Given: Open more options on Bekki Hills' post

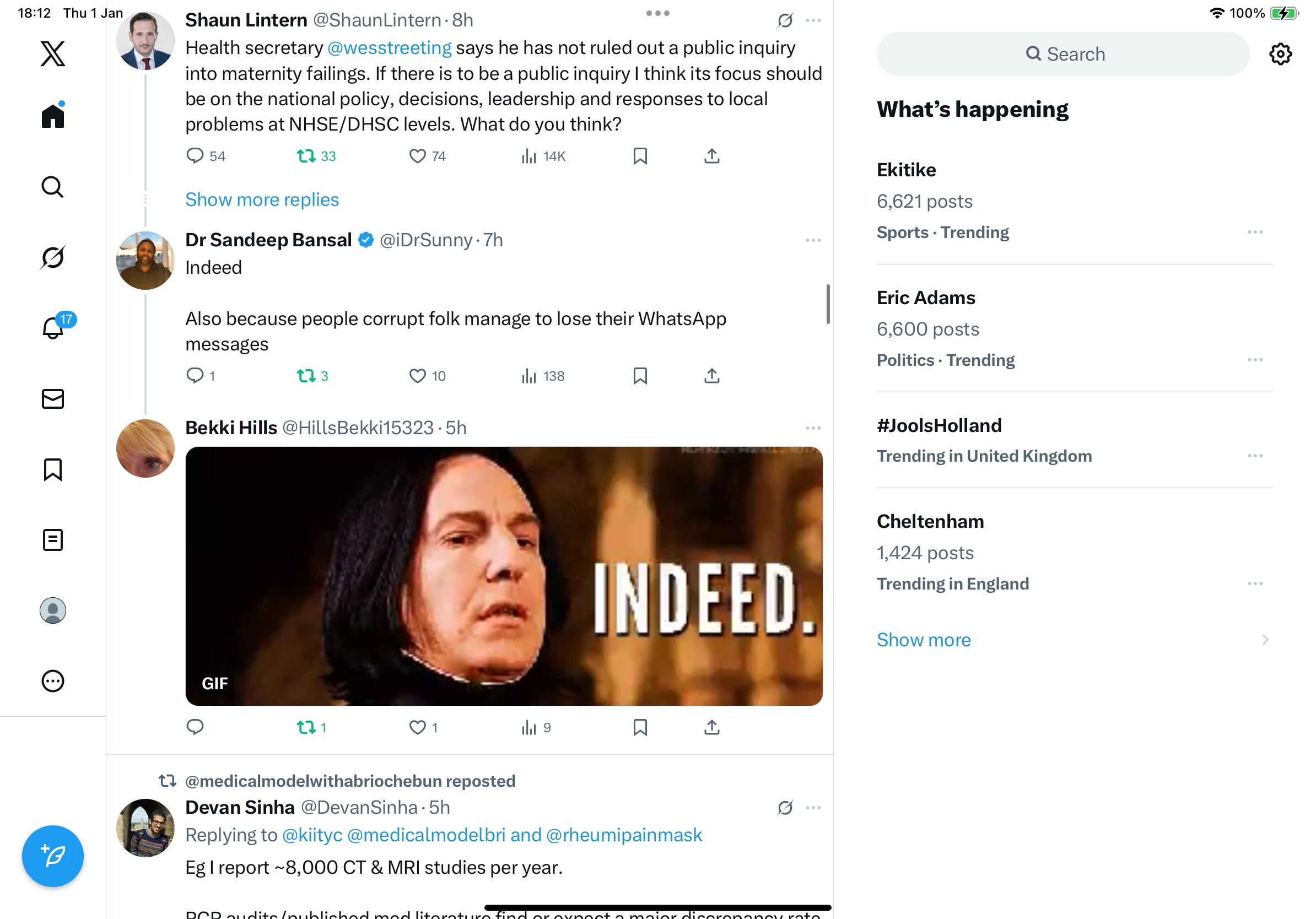Looking at the screenshot, I should click(813, 428).
